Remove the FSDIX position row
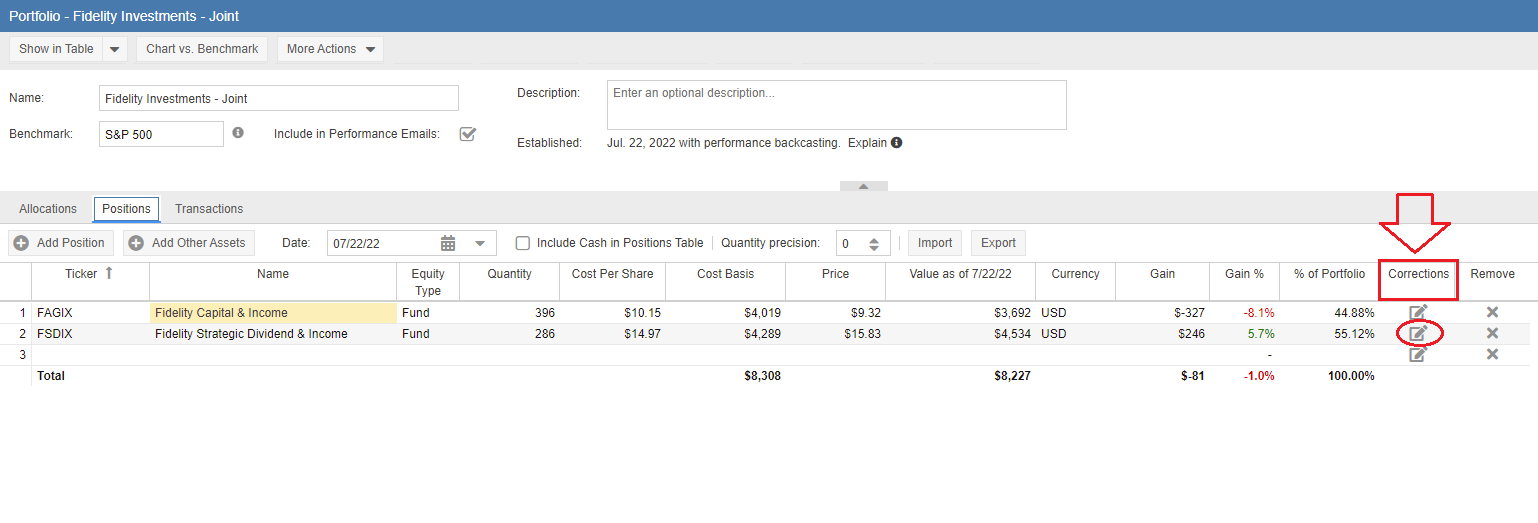 click(1492, 333)
